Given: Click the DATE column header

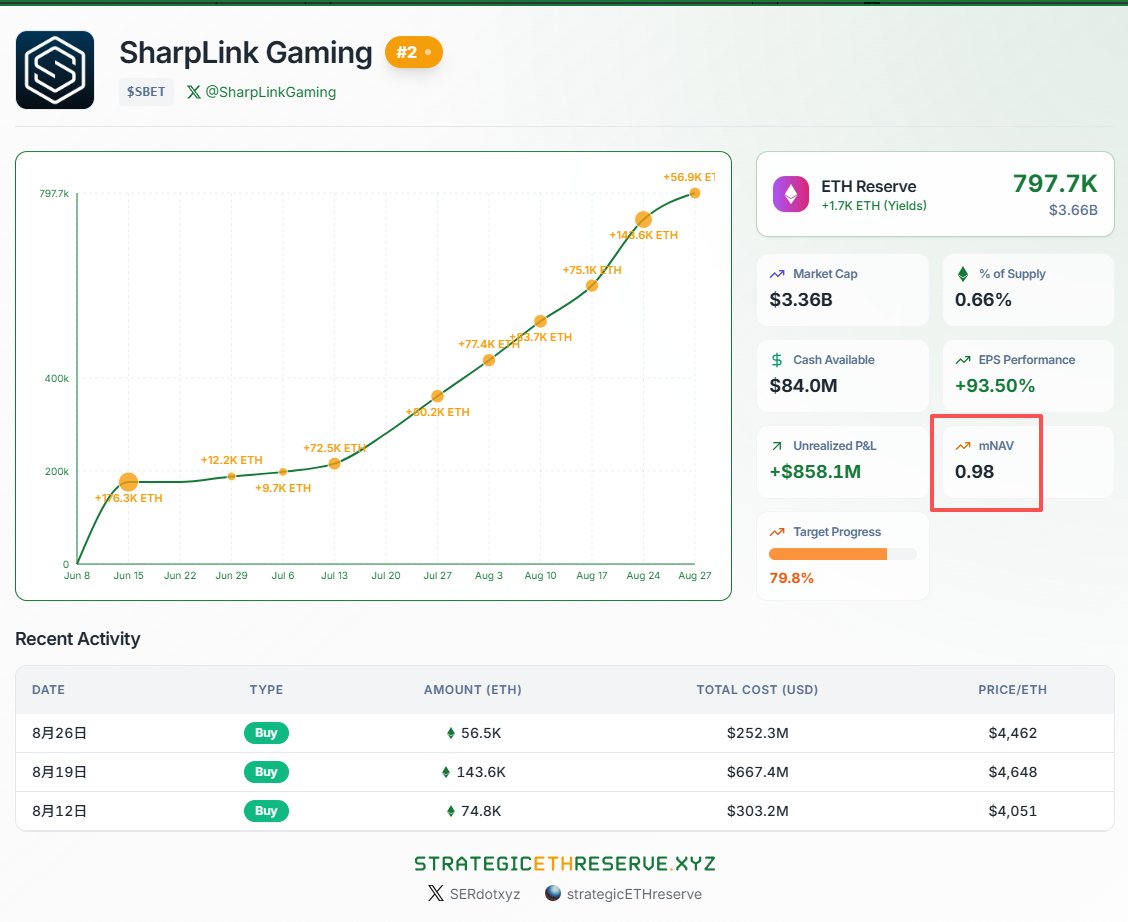Looking at the screenshot, I should [x=48, y=690].
